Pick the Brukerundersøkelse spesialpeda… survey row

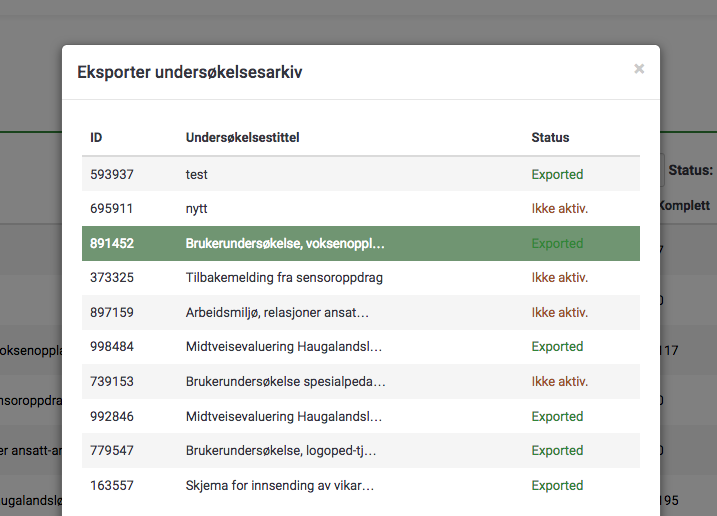(285, 381)
